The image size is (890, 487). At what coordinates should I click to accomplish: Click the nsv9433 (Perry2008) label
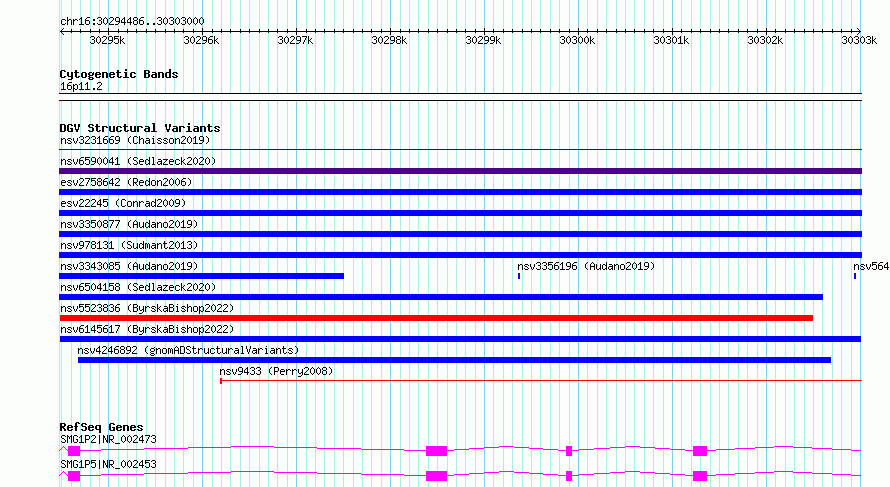(276, 371)
